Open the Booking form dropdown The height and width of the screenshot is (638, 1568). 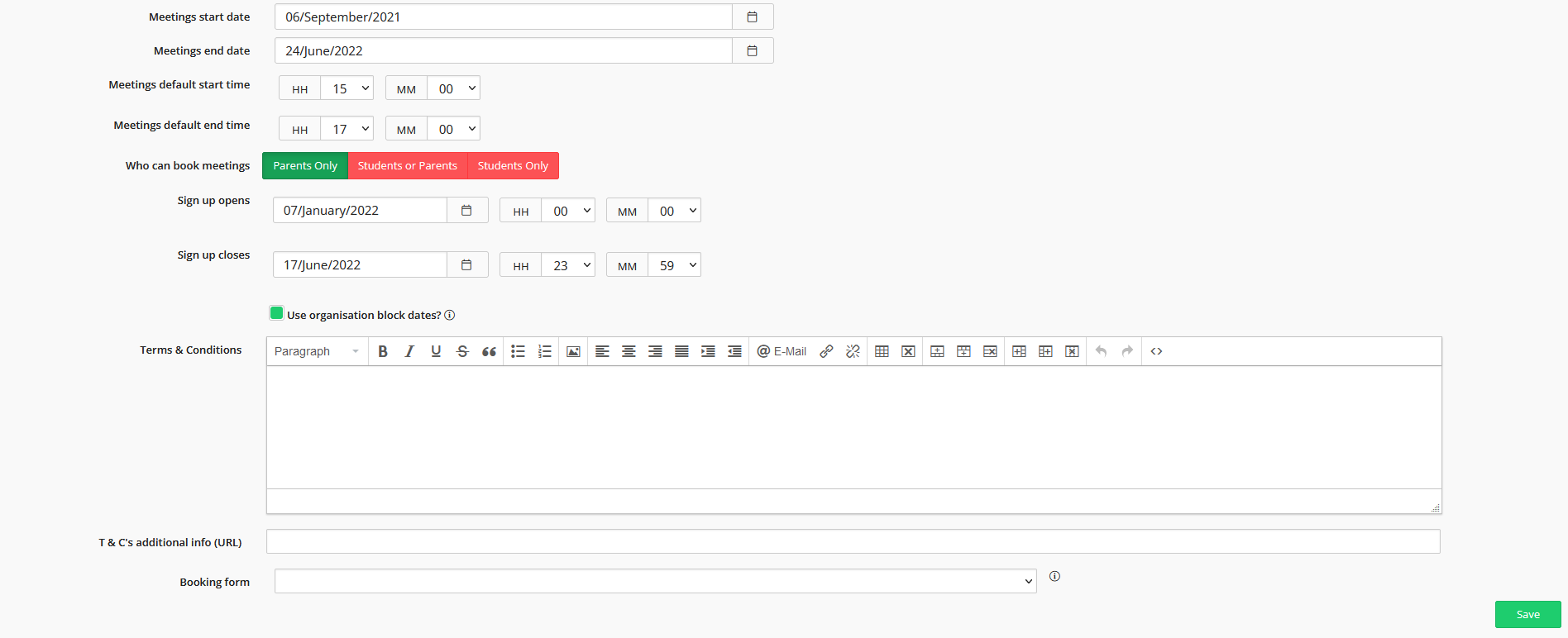[655, 581]
